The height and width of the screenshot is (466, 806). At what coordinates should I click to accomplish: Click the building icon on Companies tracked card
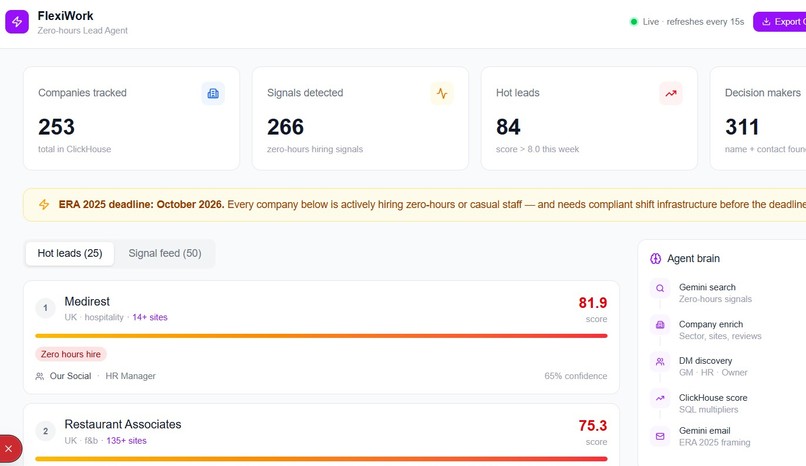(x=213, y=94)
